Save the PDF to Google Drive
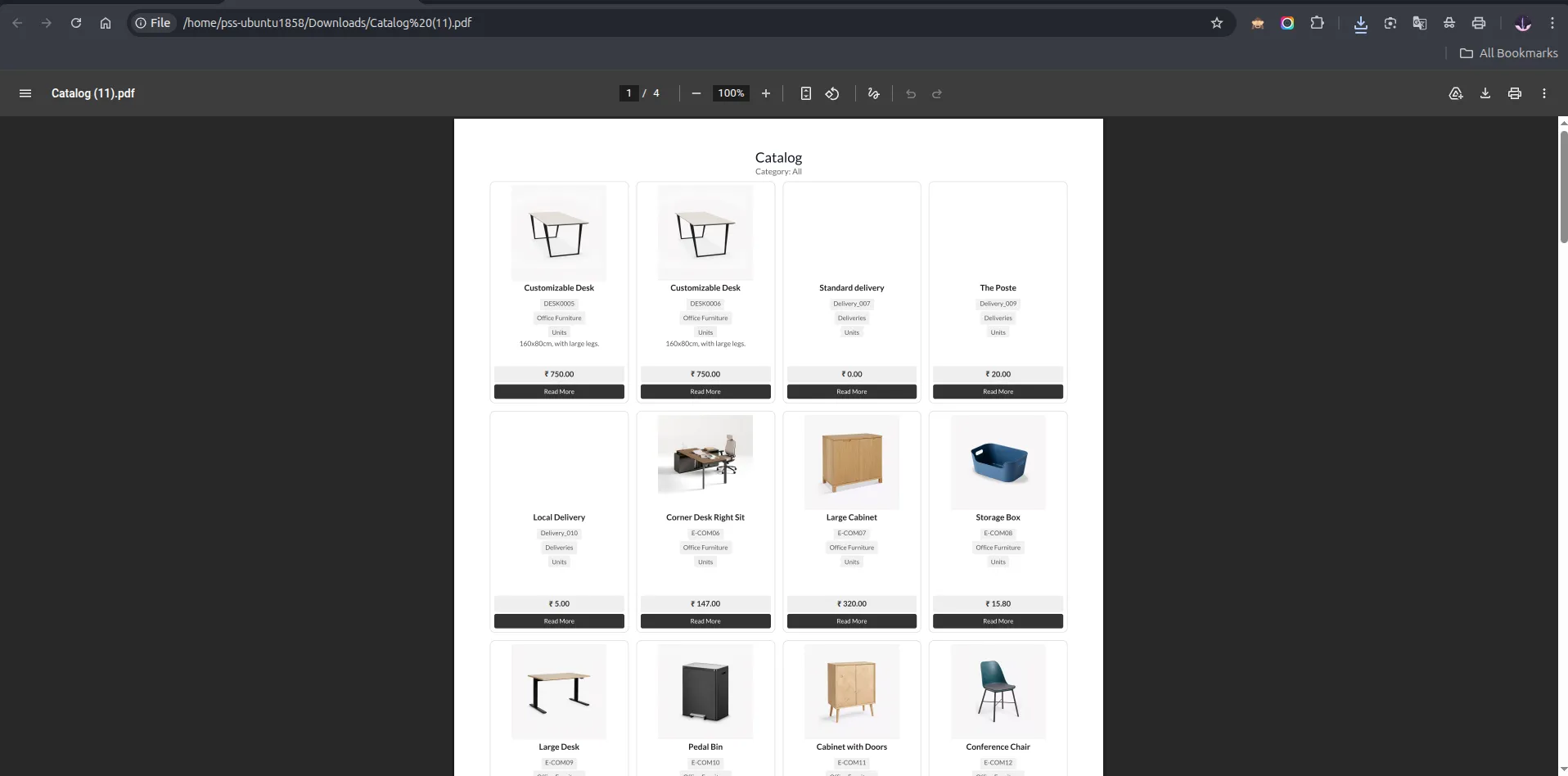This screenshot has height=776, width=1568. pyautogui.click(x=1456, y=93)
